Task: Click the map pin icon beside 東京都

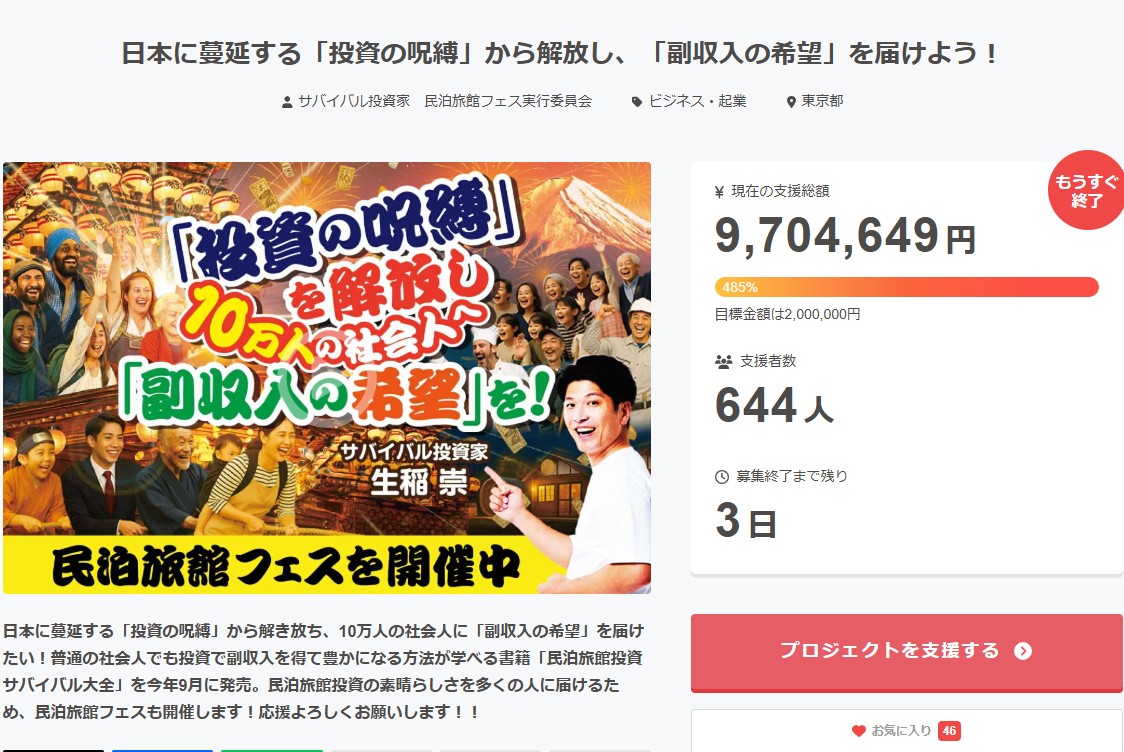Action: (x=791, y=102)
